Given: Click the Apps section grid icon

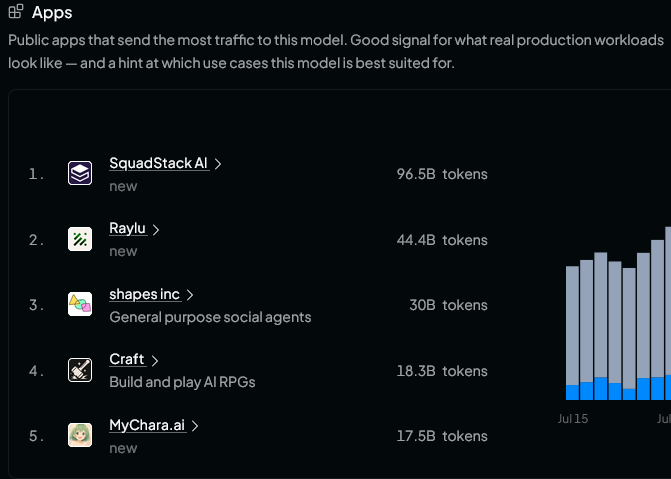Looking at the screenshot, I should click(x=16, y=12).
